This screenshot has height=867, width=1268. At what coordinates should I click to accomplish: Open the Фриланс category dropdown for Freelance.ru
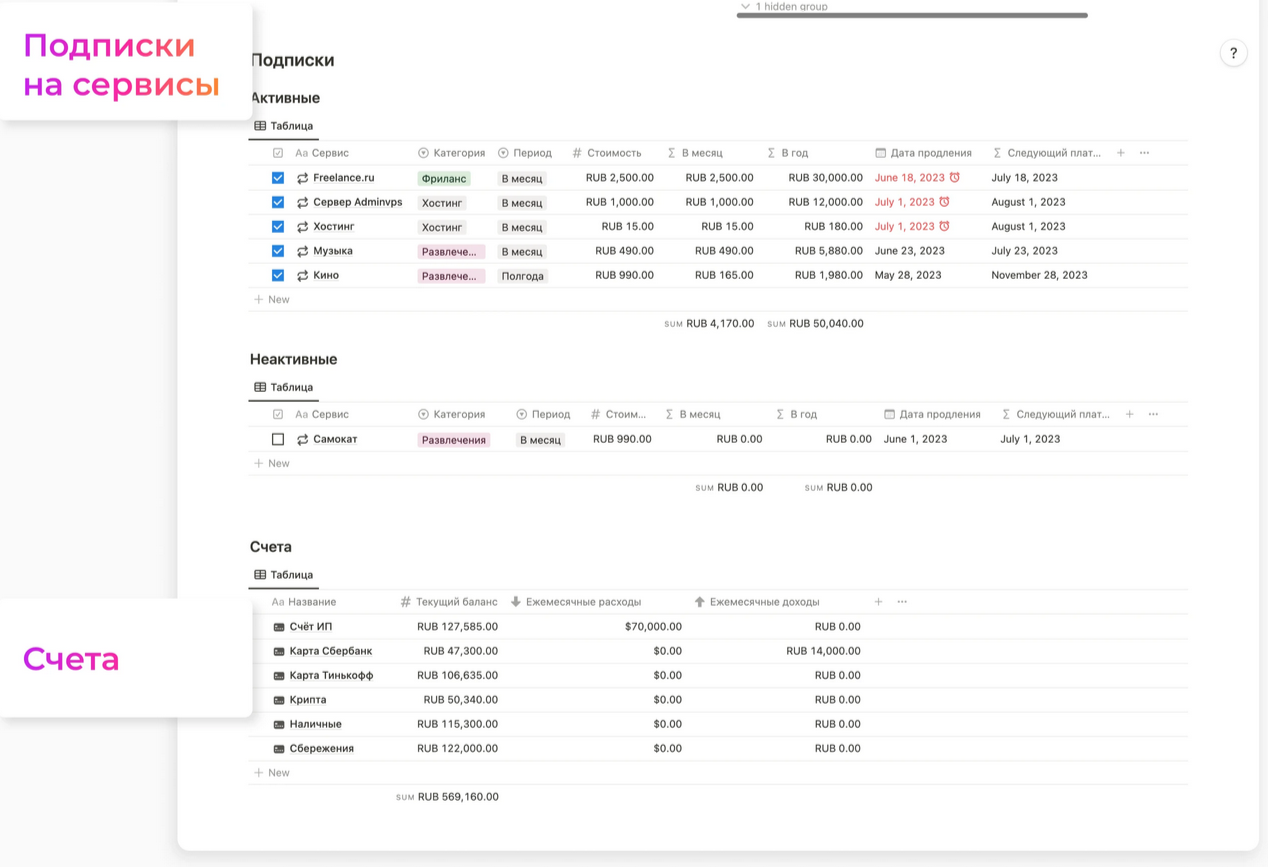[443, 179]
